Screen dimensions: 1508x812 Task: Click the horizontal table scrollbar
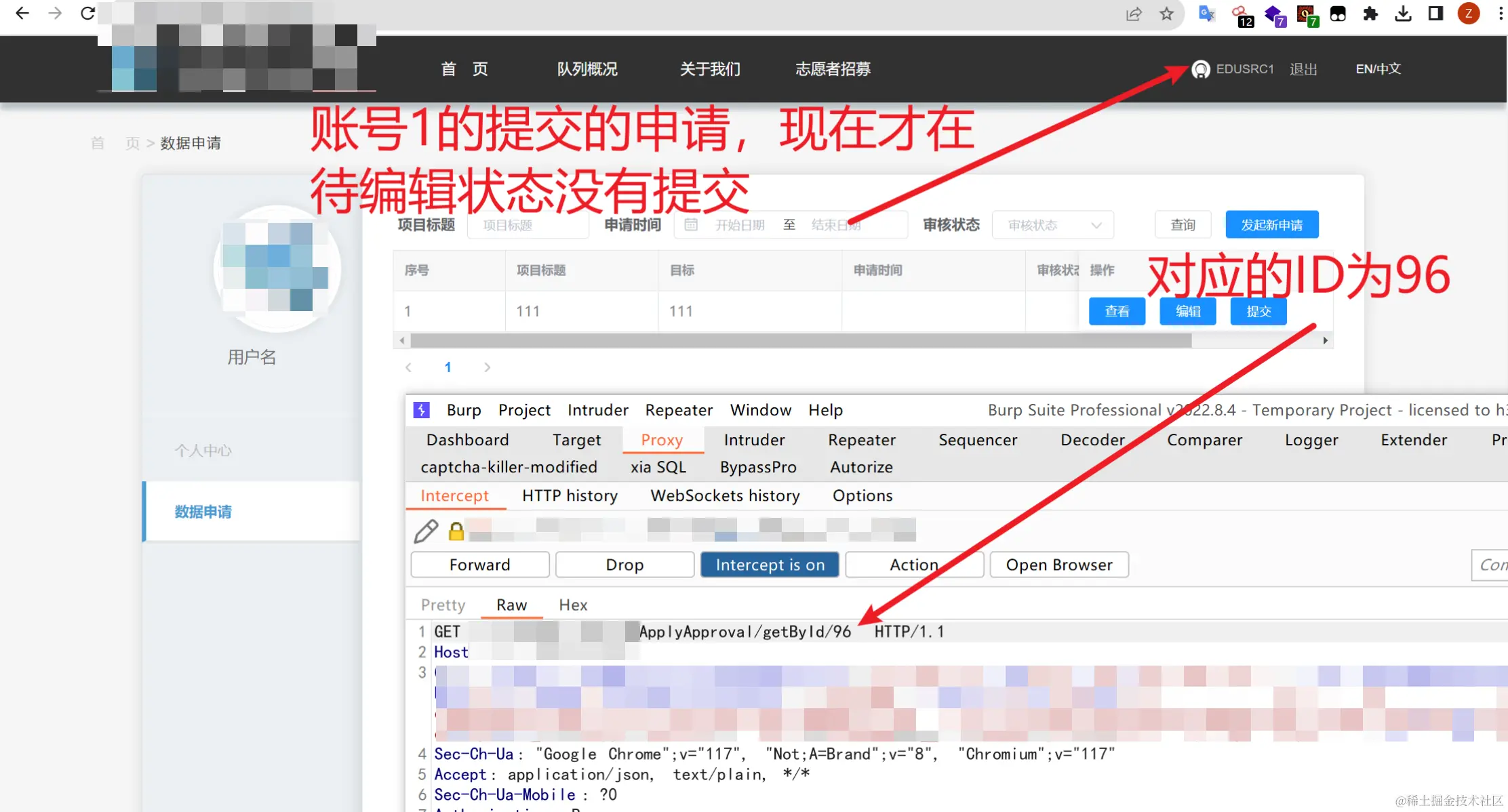801,340
